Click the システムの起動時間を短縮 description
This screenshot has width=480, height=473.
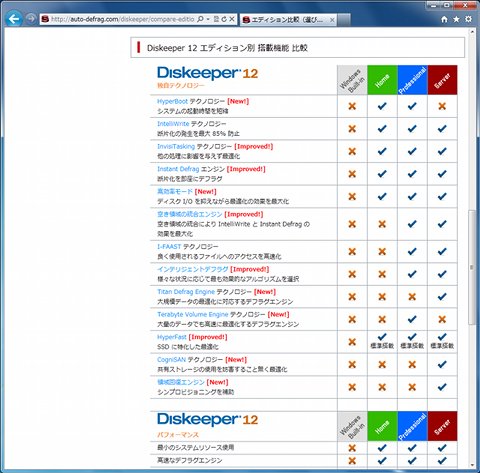coord(193,111)
